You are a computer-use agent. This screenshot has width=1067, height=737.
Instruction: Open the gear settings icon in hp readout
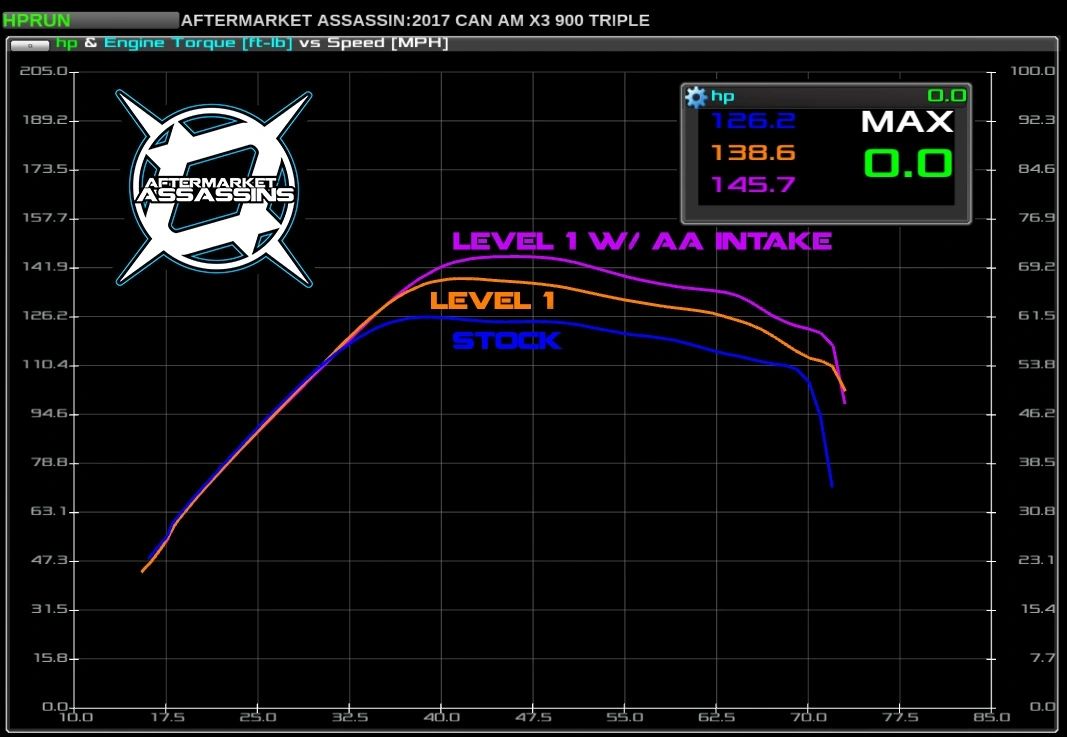(695, 97)
